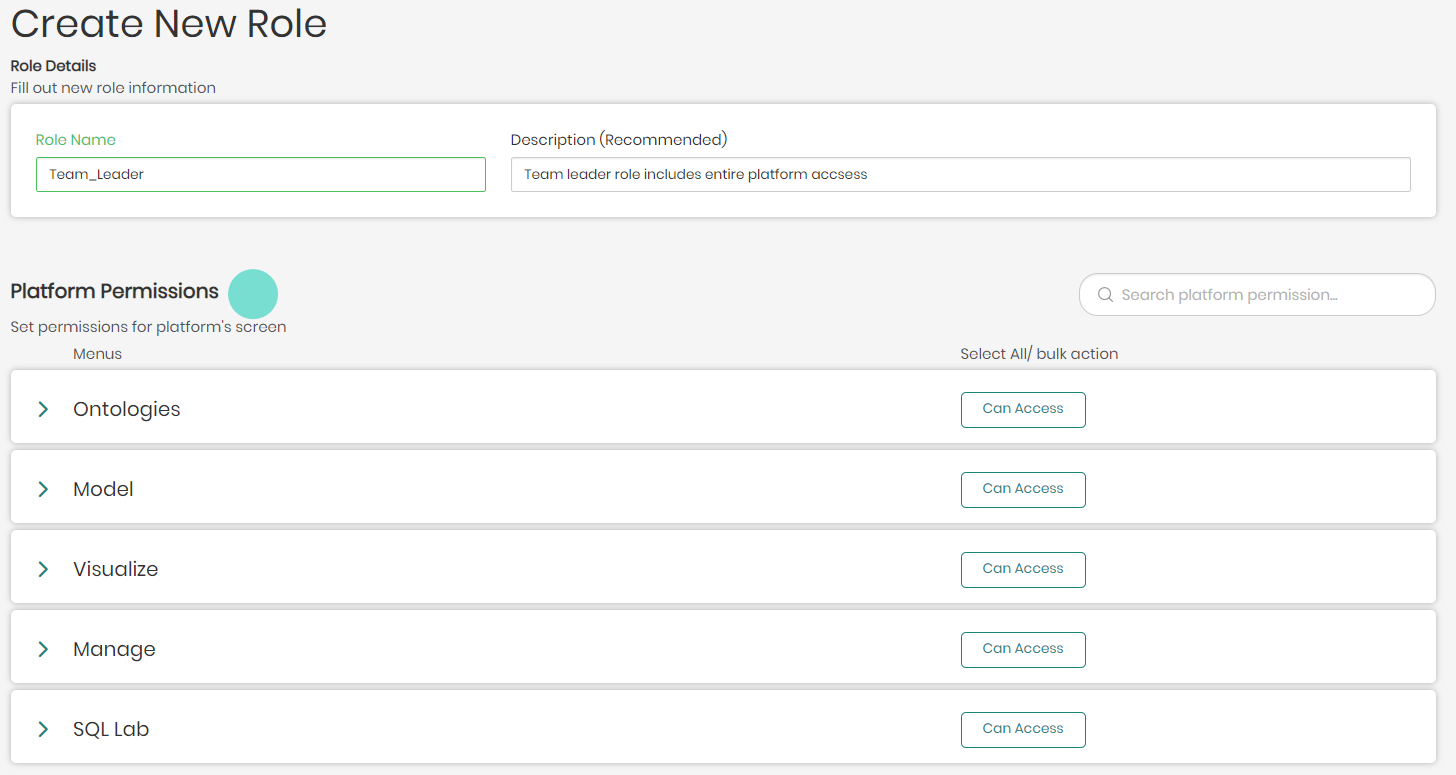This screenshot has height=775, width=1456.
Task: Click the Search platform permission box
Action: pyautogui.click(x=1257, y=294)
